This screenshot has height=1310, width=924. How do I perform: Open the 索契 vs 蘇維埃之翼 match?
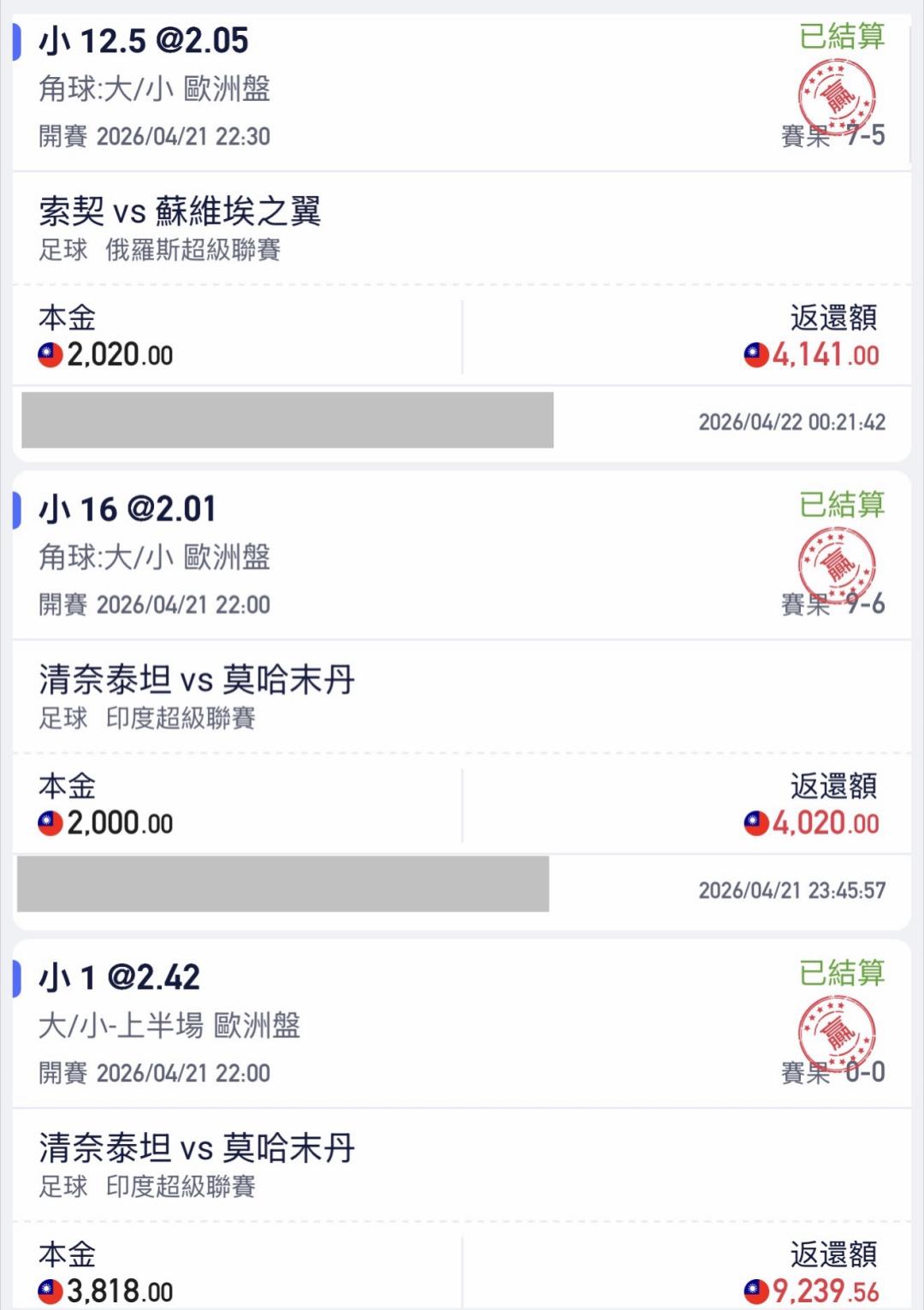pyautogui.click(x=180, y=211)
